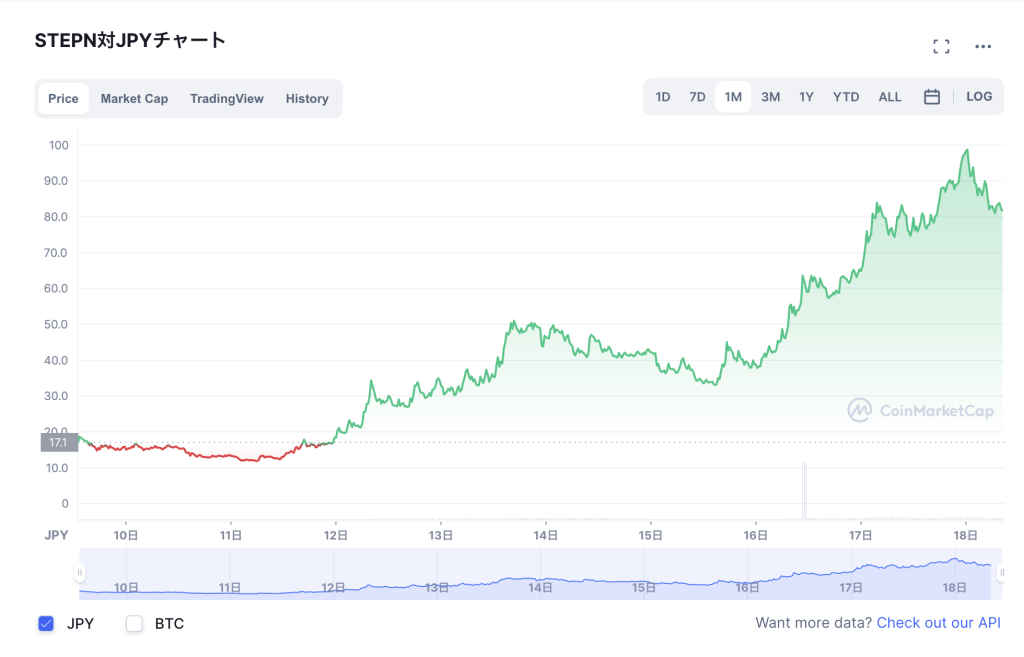This screenshot has height=657, width=1024.
Task: Select the History tab
Action: (x=307, y=99)
